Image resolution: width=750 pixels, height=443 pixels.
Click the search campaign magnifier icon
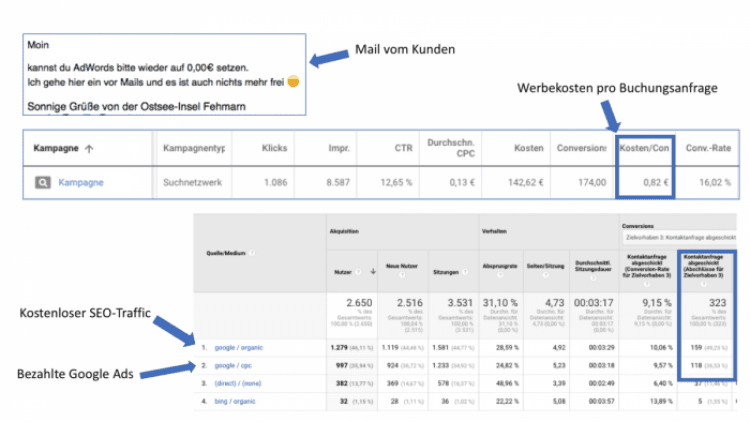click(x=43, y=182)
